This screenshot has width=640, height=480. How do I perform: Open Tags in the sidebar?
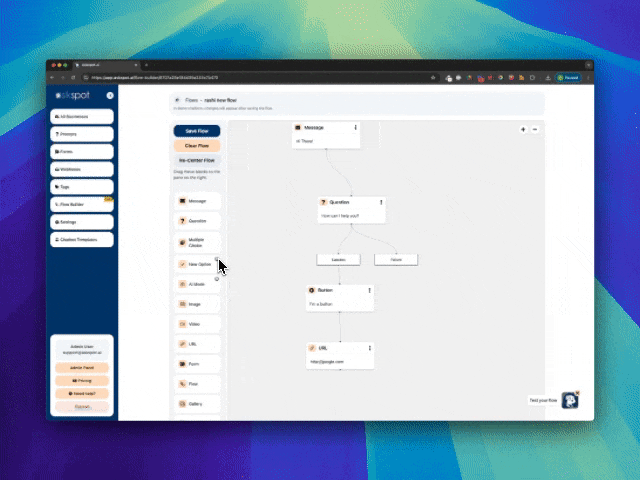(x=82, y=187)
